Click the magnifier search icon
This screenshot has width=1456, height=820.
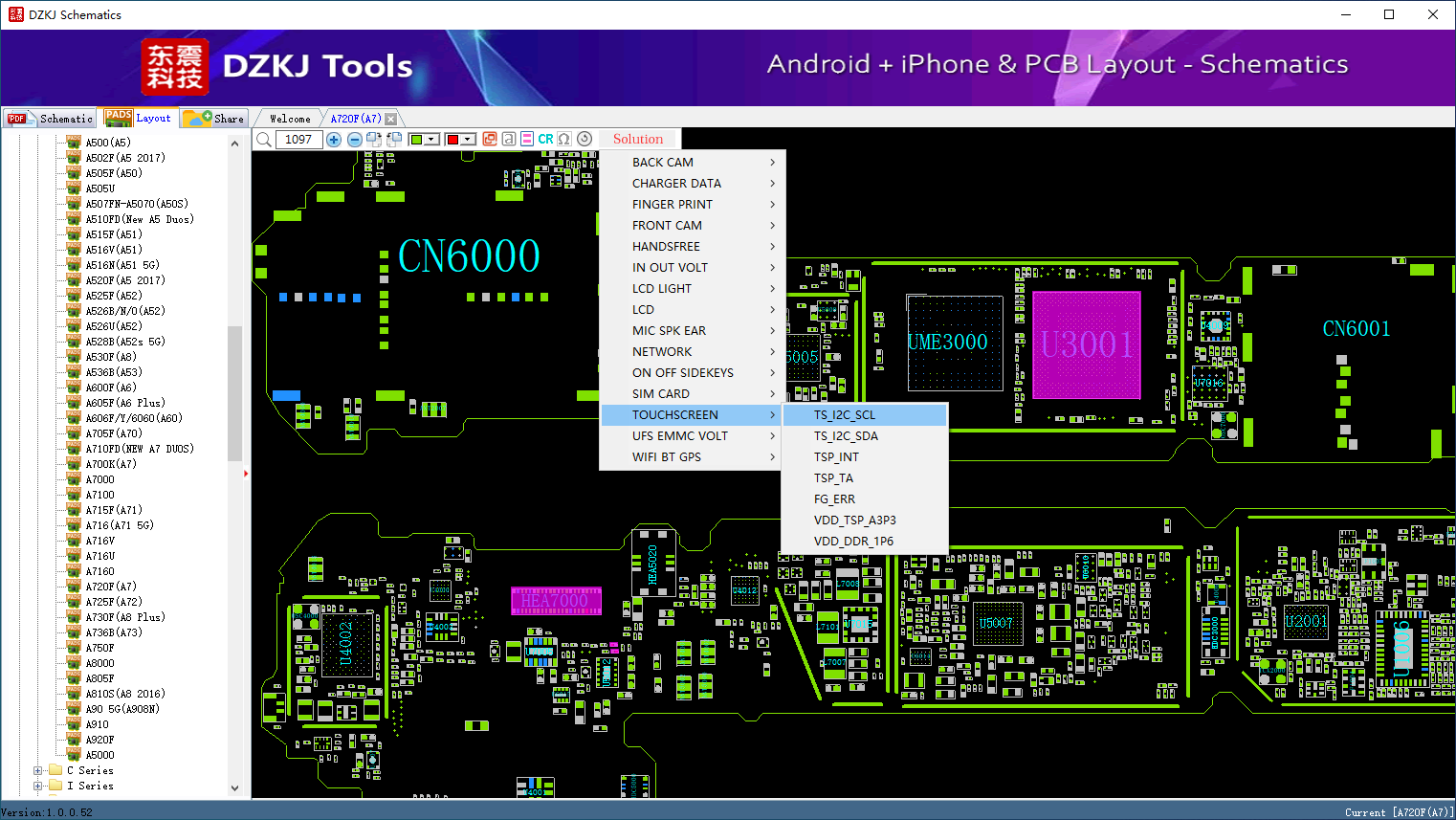click(x=264, y=140)
